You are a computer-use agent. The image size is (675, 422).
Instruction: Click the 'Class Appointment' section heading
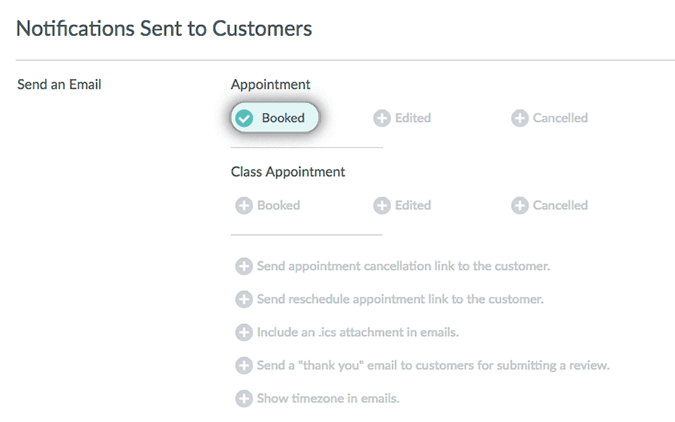coord(288,171)
